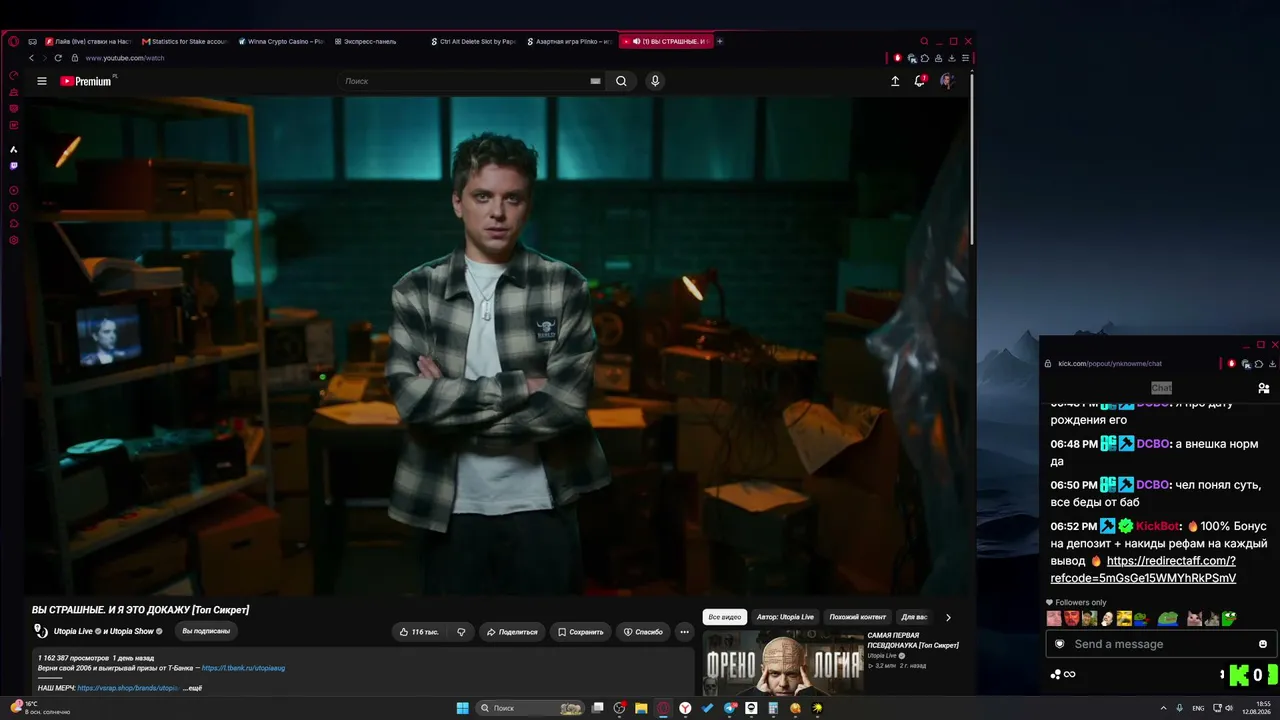Open the chat identity shield icon
Screen dimensions: 1280x720
click(1060, 644)
